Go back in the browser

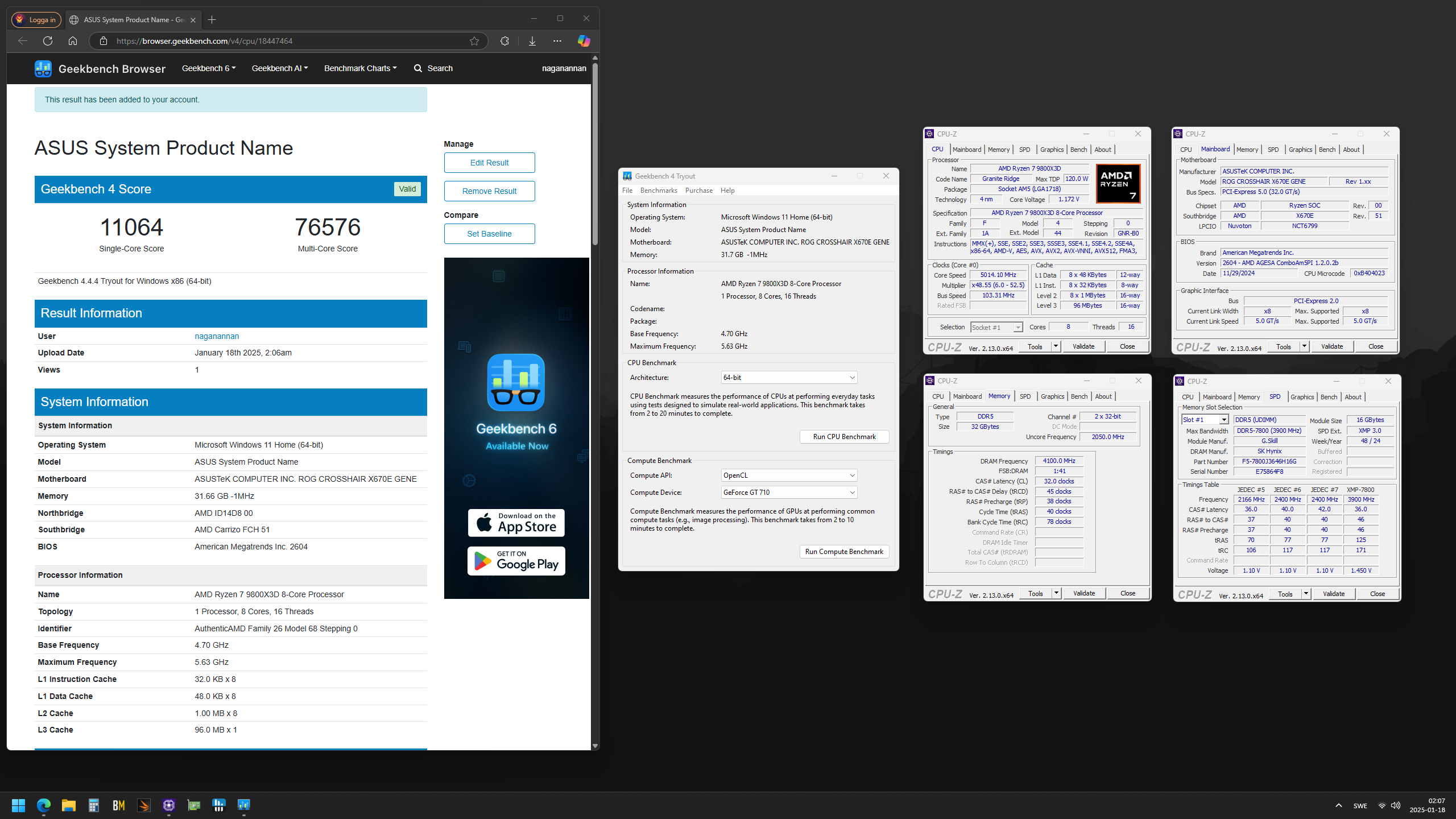click(23, 41)
